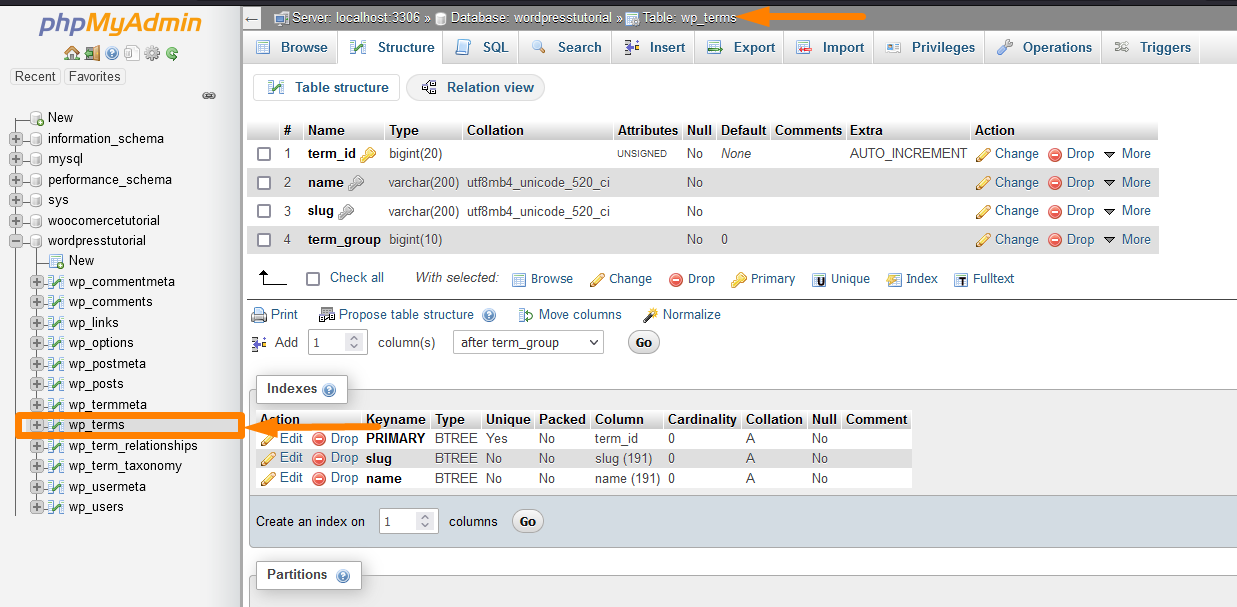Open the Recent tables button

[x=36, y=77]
